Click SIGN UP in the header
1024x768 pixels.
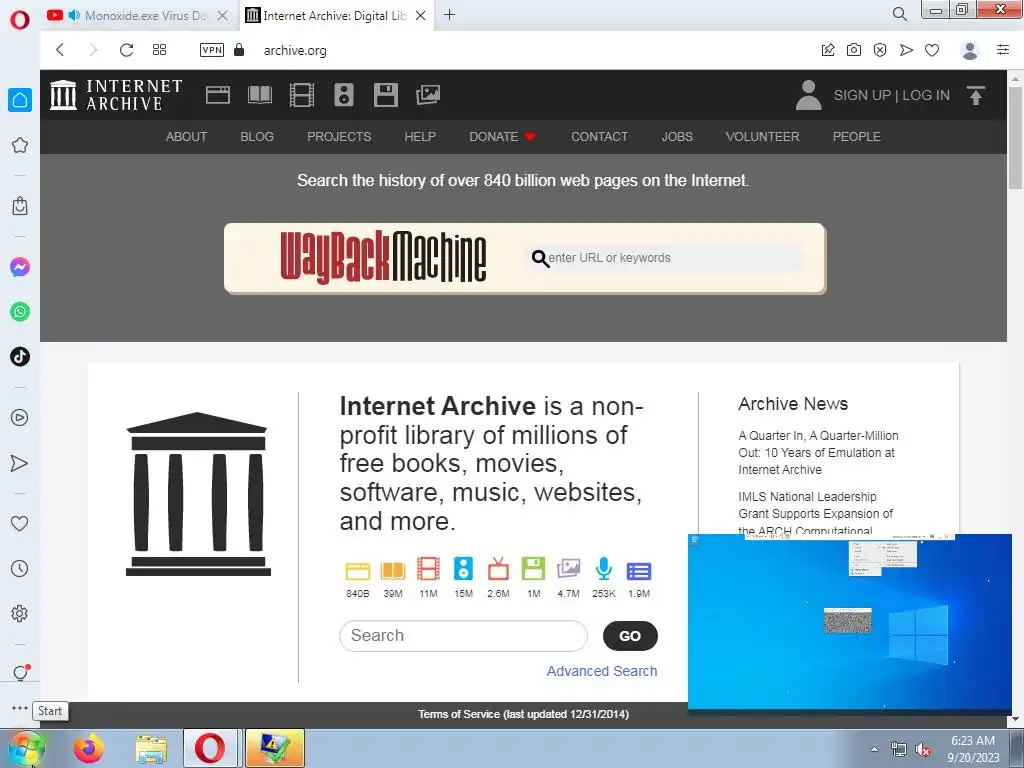(x=861, y=95)
